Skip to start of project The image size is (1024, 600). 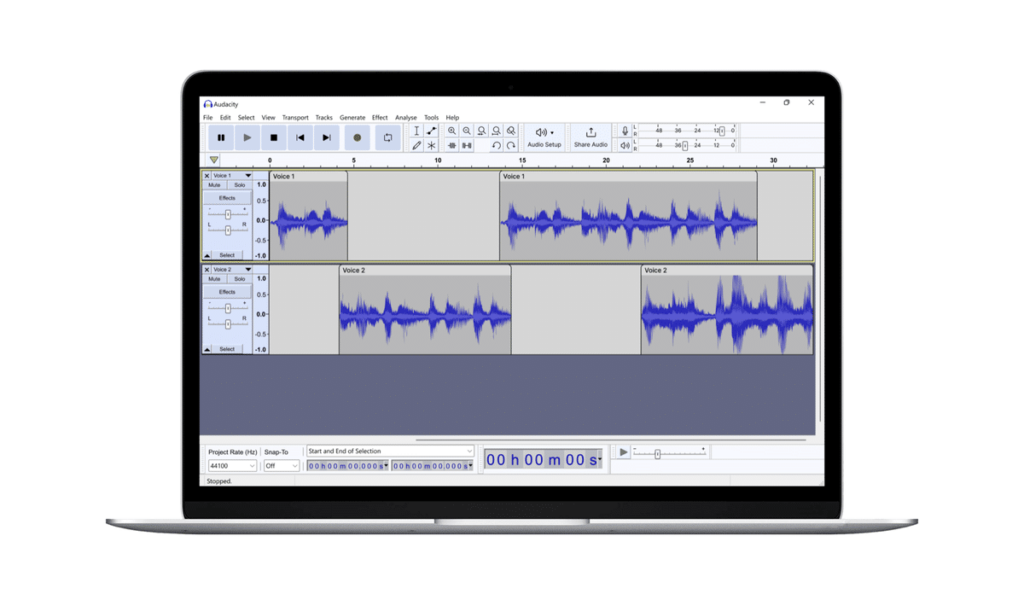(300, 138)
